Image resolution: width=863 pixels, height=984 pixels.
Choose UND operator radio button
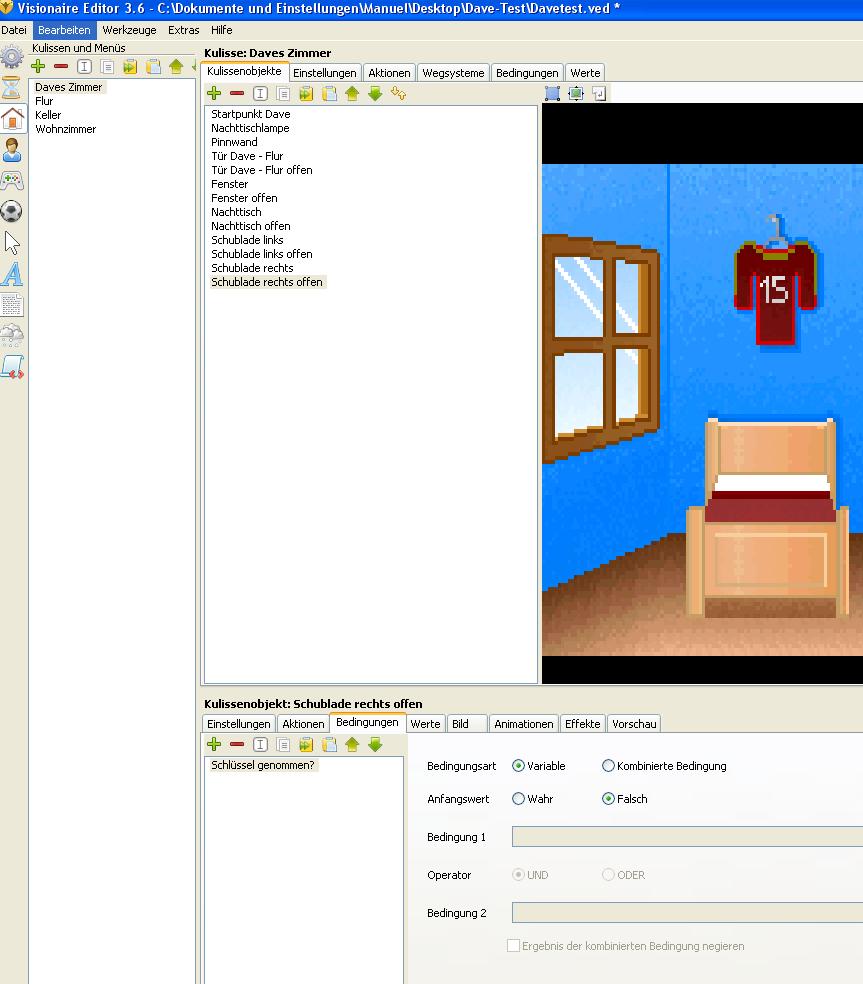tap(518, 875)
